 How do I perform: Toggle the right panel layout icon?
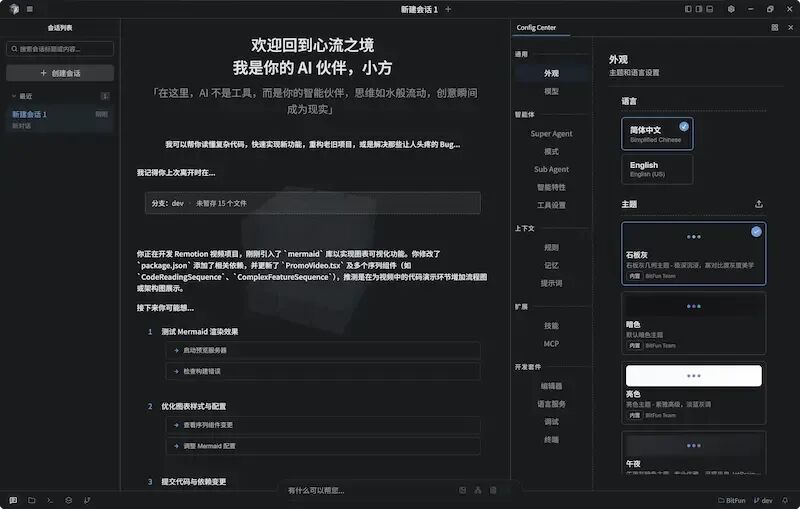699,9
